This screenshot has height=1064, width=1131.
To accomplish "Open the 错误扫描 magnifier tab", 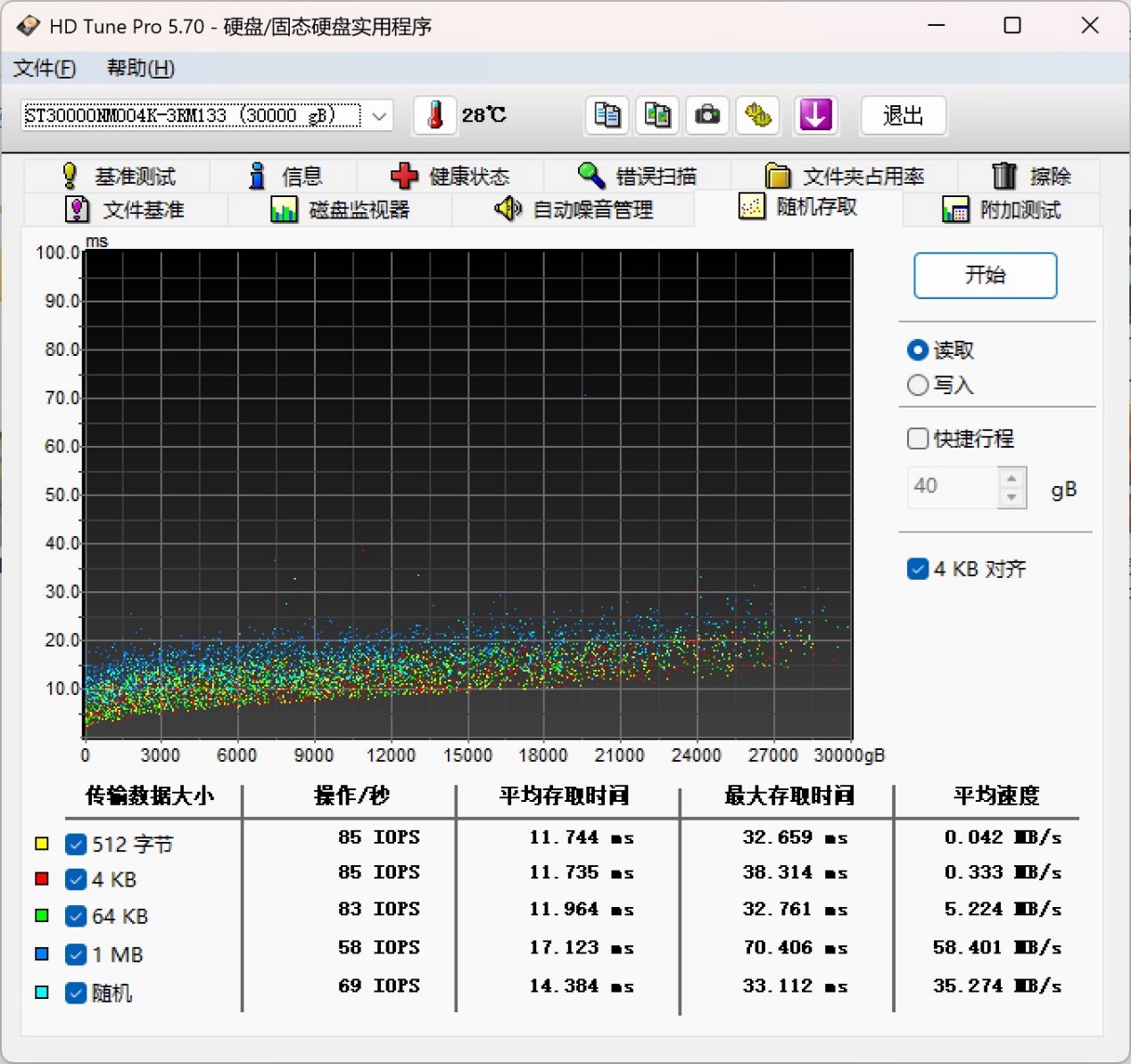I will [x=636, y=176].
